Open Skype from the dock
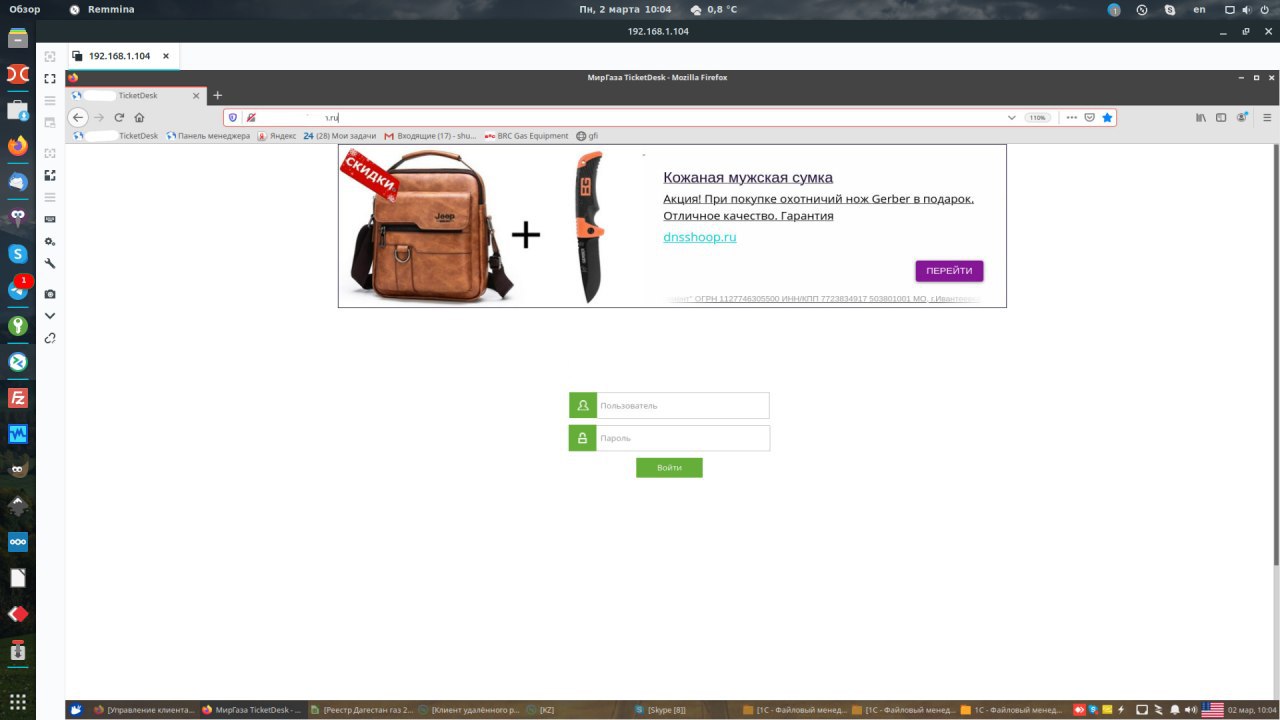Image resolution: width=1280 pixels, height=720 pixels. 17,254
